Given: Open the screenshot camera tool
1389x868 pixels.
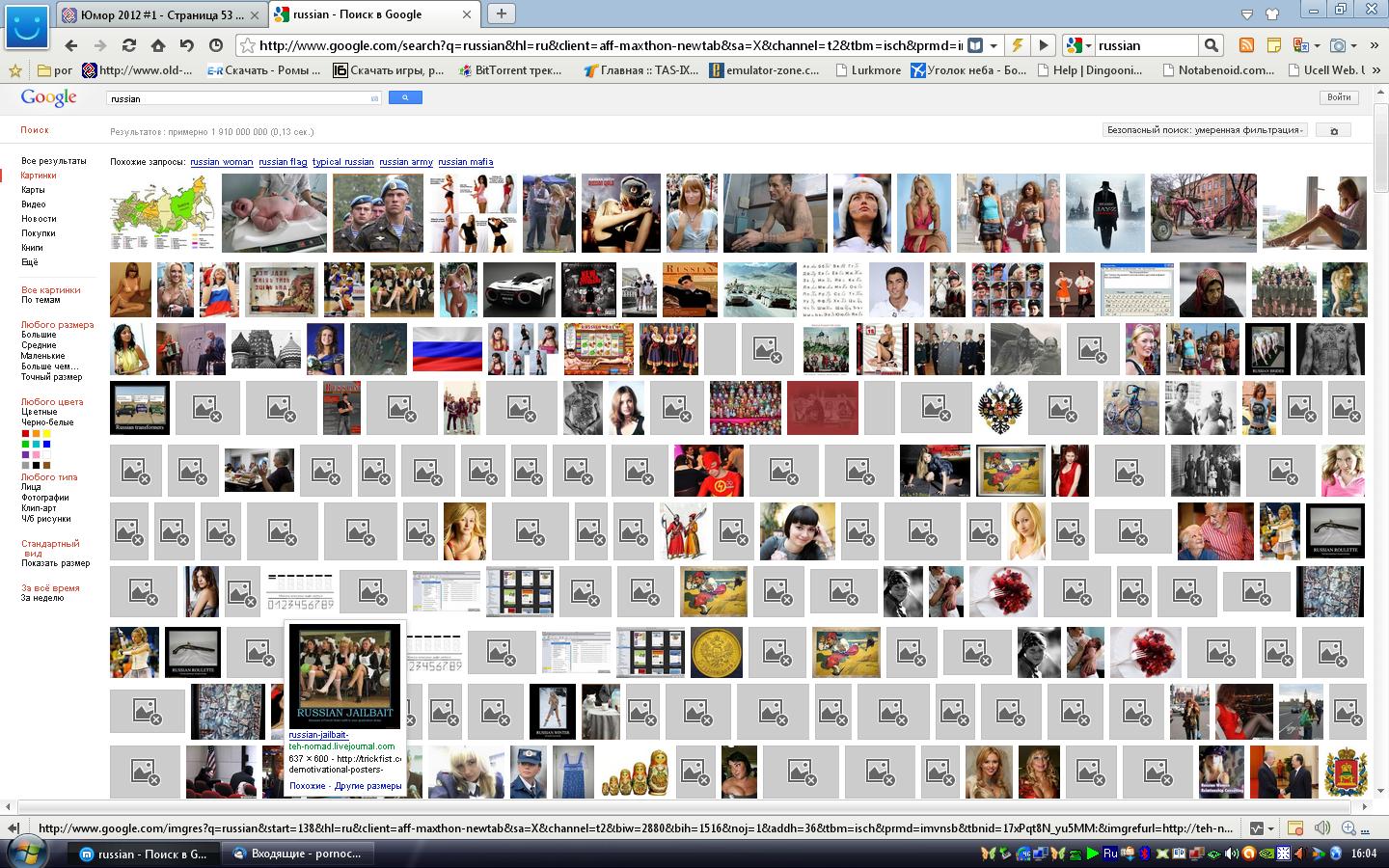Looking at the screenshot, I should (1338, 45).
